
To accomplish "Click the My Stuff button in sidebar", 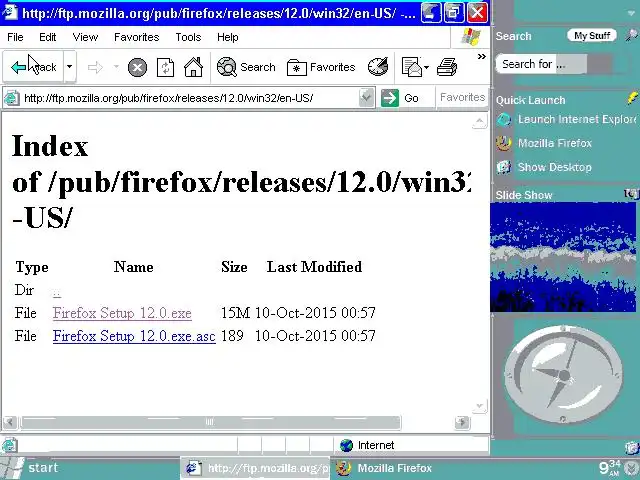I will 592,36.
